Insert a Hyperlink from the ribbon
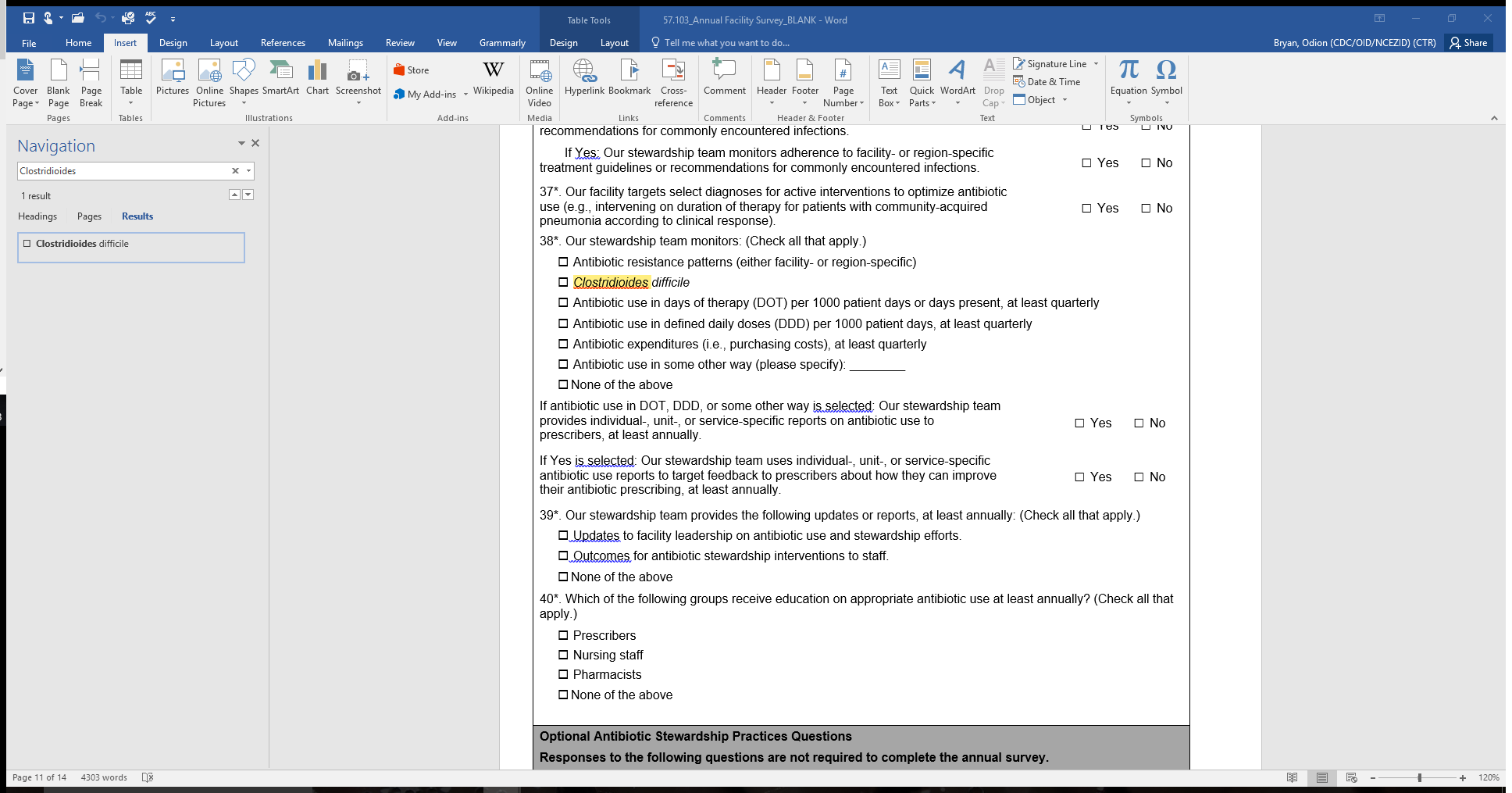1512x793 pixels. coord(584,78)
